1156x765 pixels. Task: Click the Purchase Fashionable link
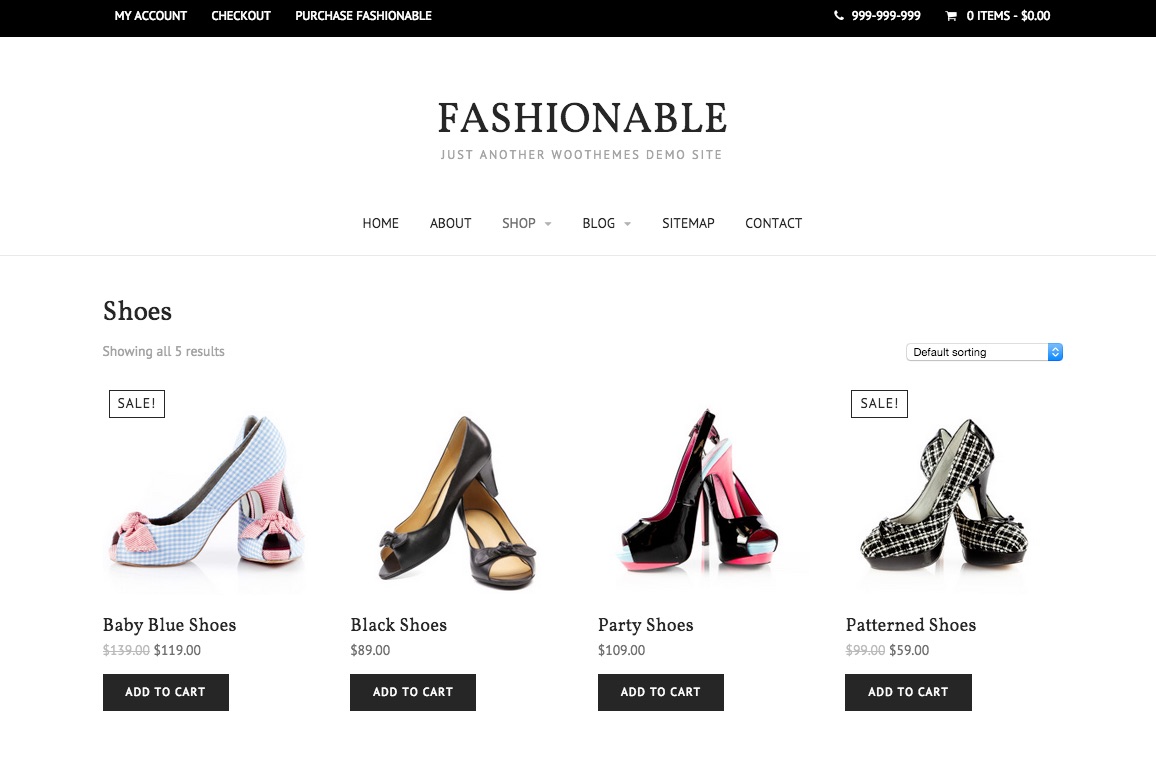tap(363, 15)
